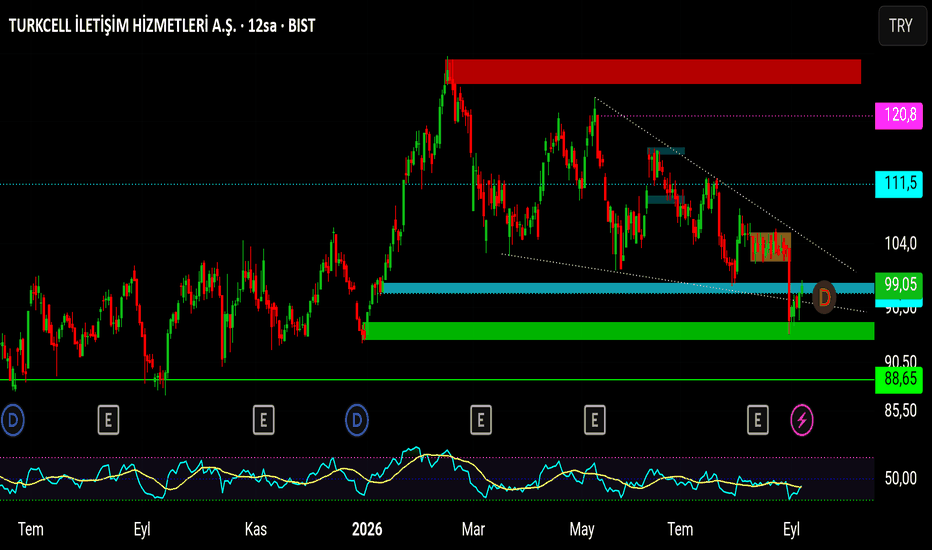Open the earnings E marker above Mar
Image resolution: width=932 pixels, height=550 pixels.
point(480,420)
